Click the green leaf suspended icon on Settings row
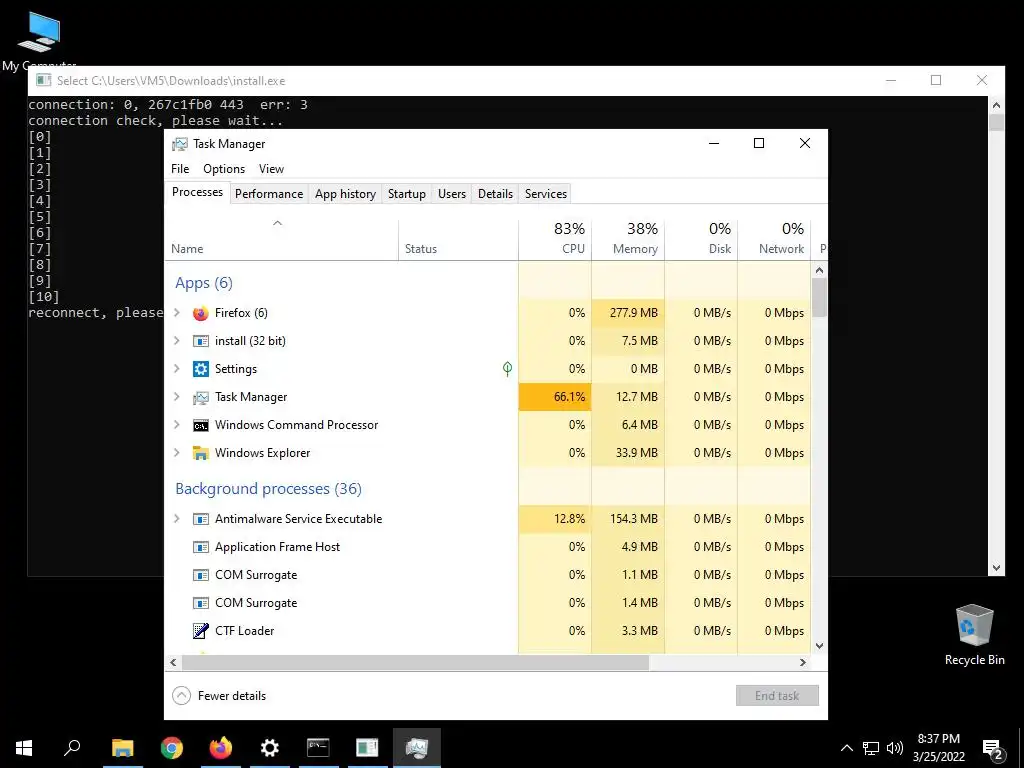The width and height of the screenshot is (1024, 768). coord(507,369)
